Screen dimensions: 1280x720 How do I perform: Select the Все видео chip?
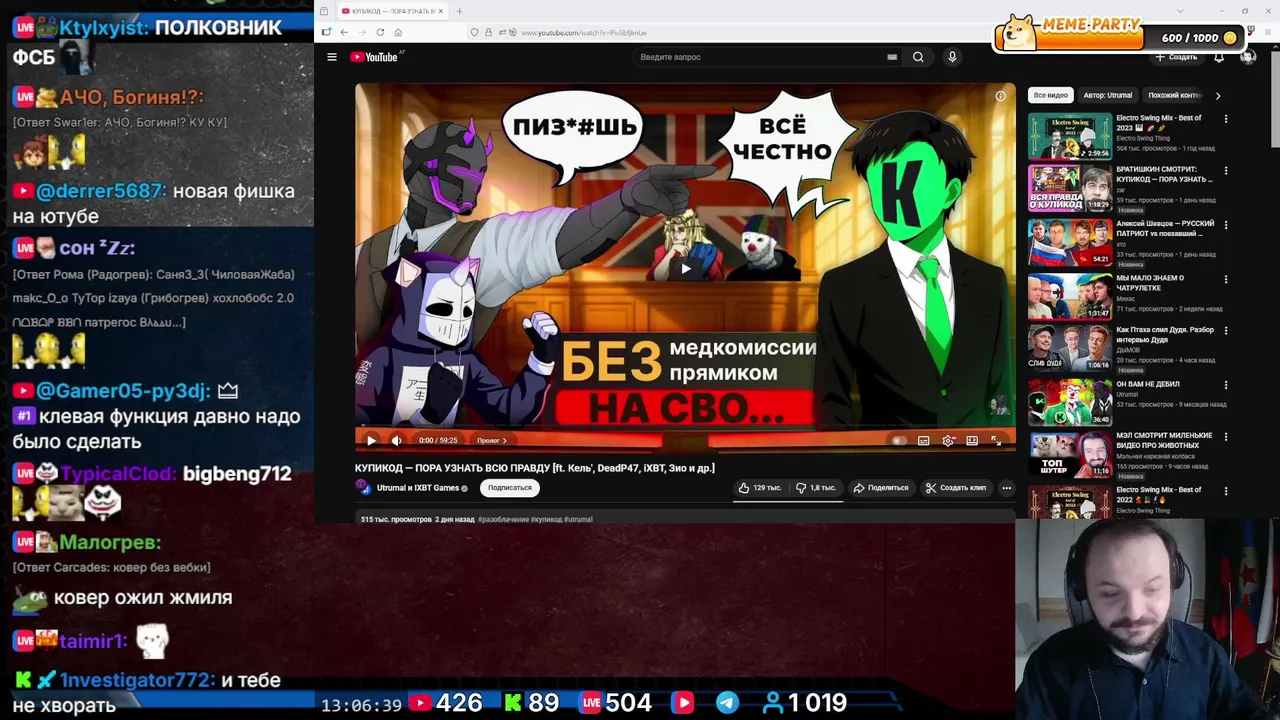(x=1050, y=95)
